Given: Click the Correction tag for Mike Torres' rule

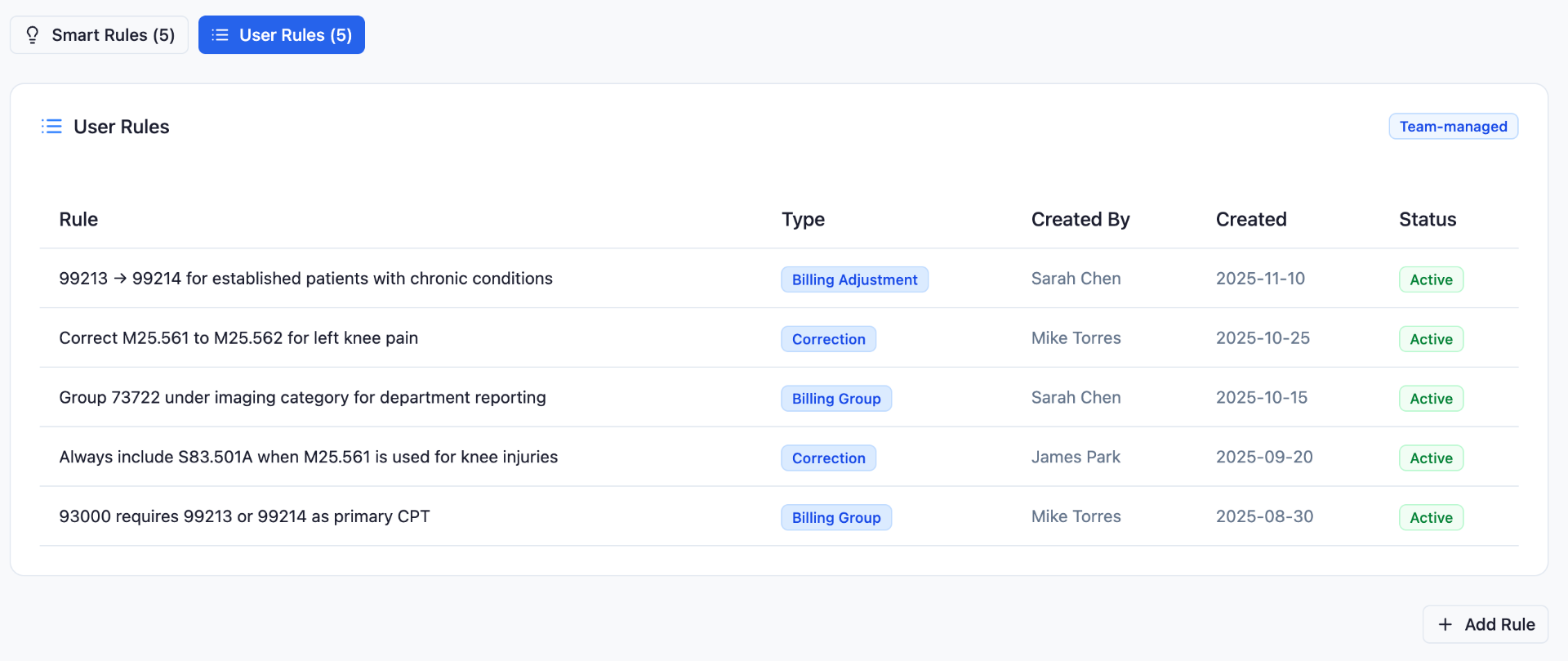Looking at the screenshot, I should coord(828,339).
